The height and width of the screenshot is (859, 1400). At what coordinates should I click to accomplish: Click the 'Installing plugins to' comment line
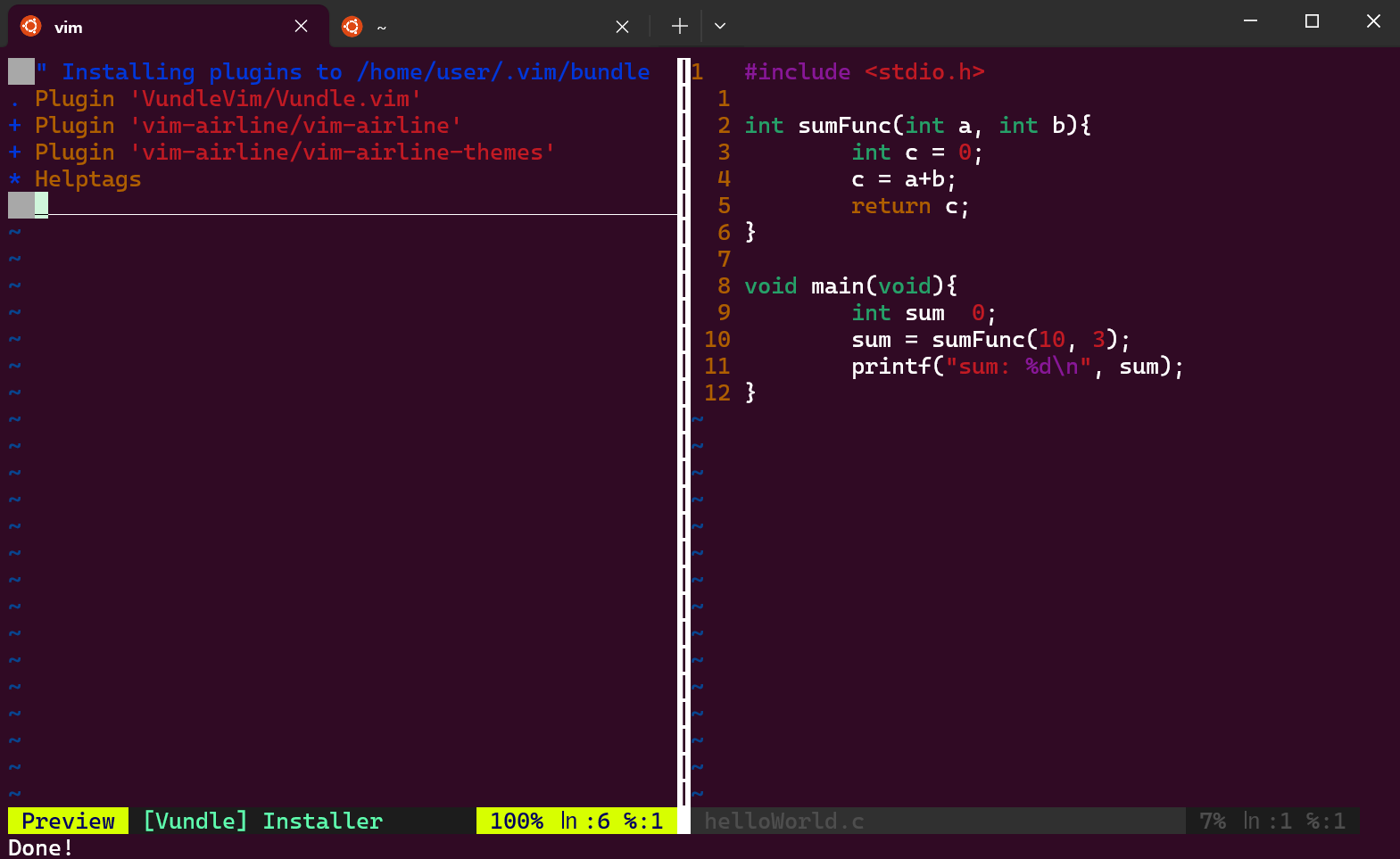pyautogui.click(x=342, y=71)
